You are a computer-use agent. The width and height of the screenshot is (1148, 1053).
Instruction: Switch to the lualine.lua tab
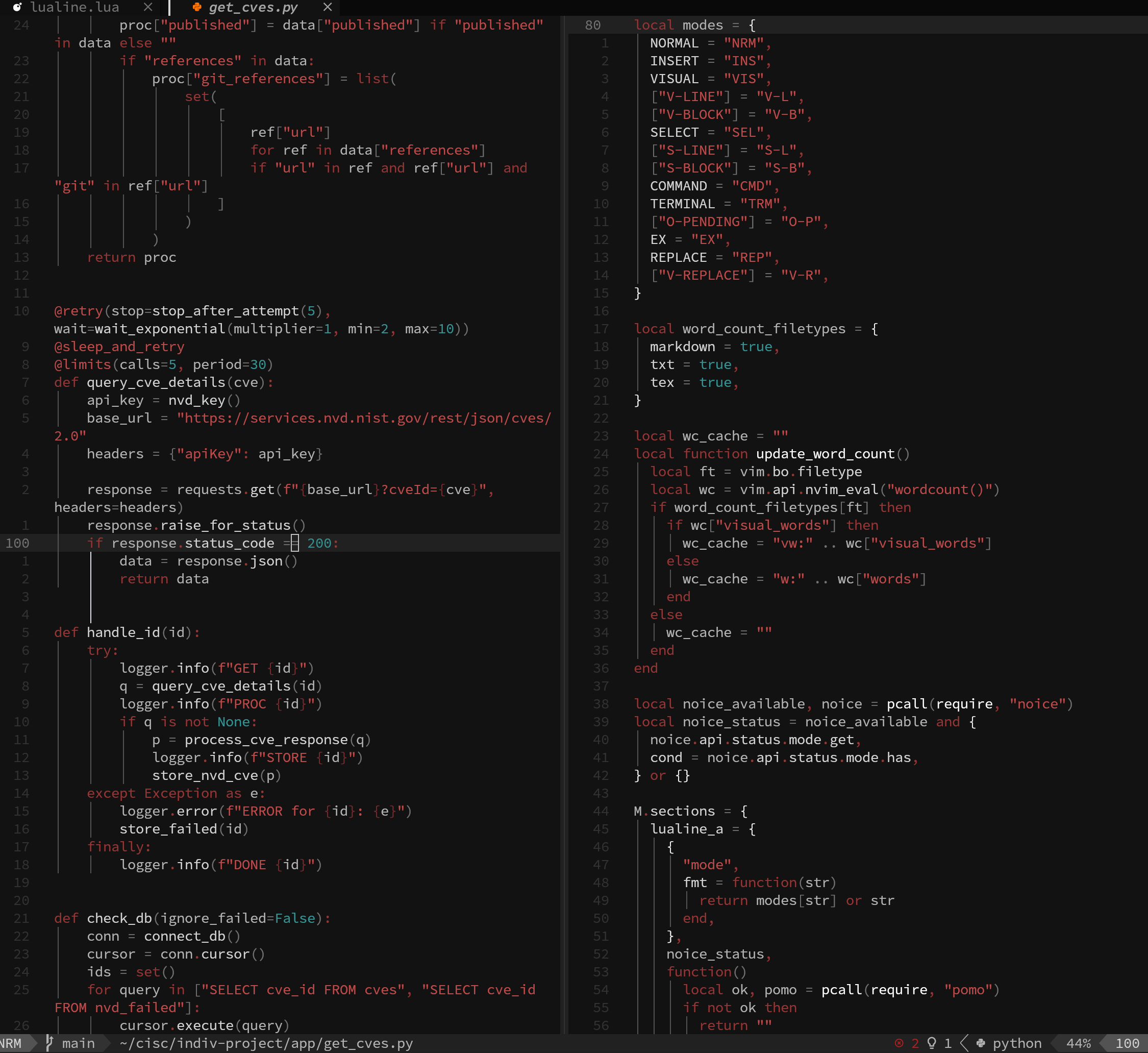click(74, 8)
